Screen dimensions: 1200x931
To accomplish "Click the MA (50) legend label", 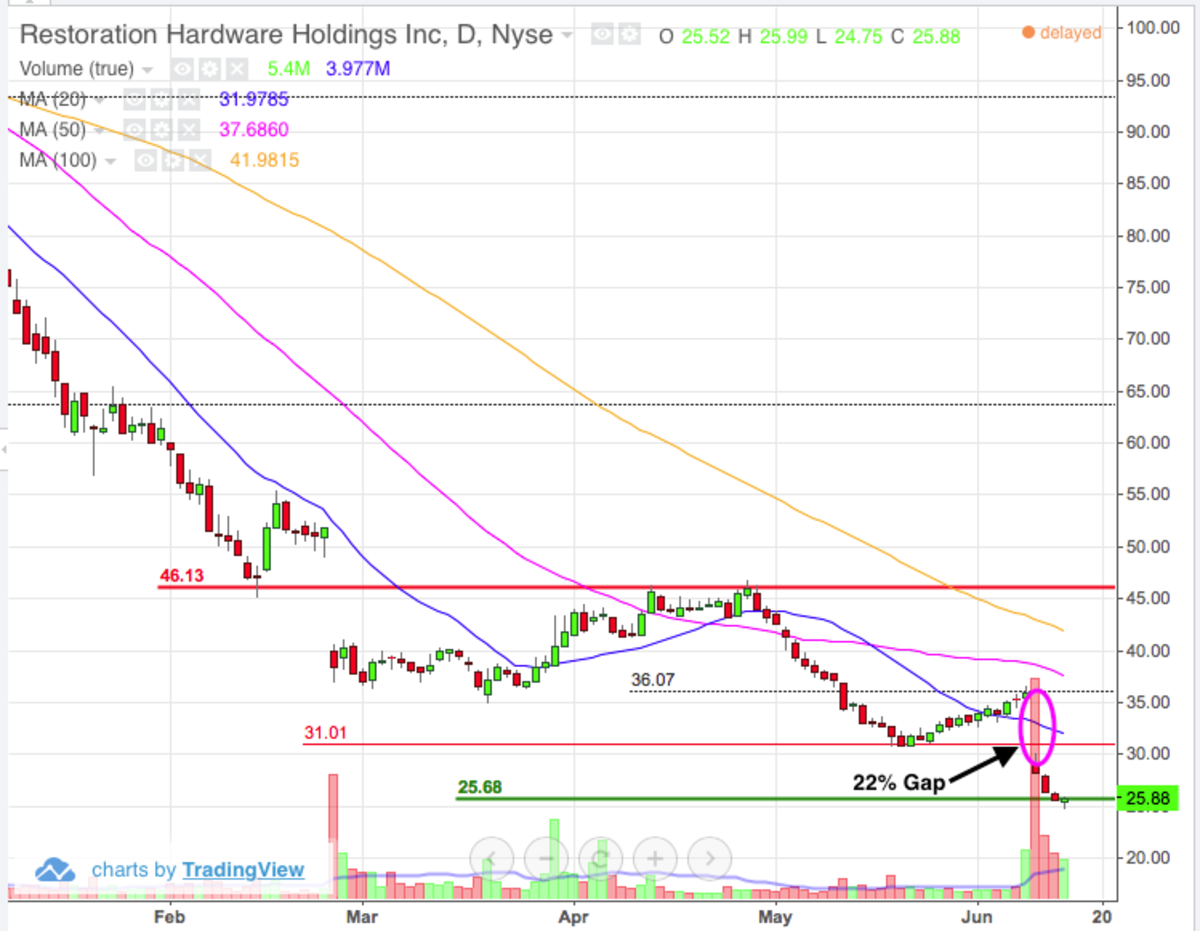I will (53, 130).
